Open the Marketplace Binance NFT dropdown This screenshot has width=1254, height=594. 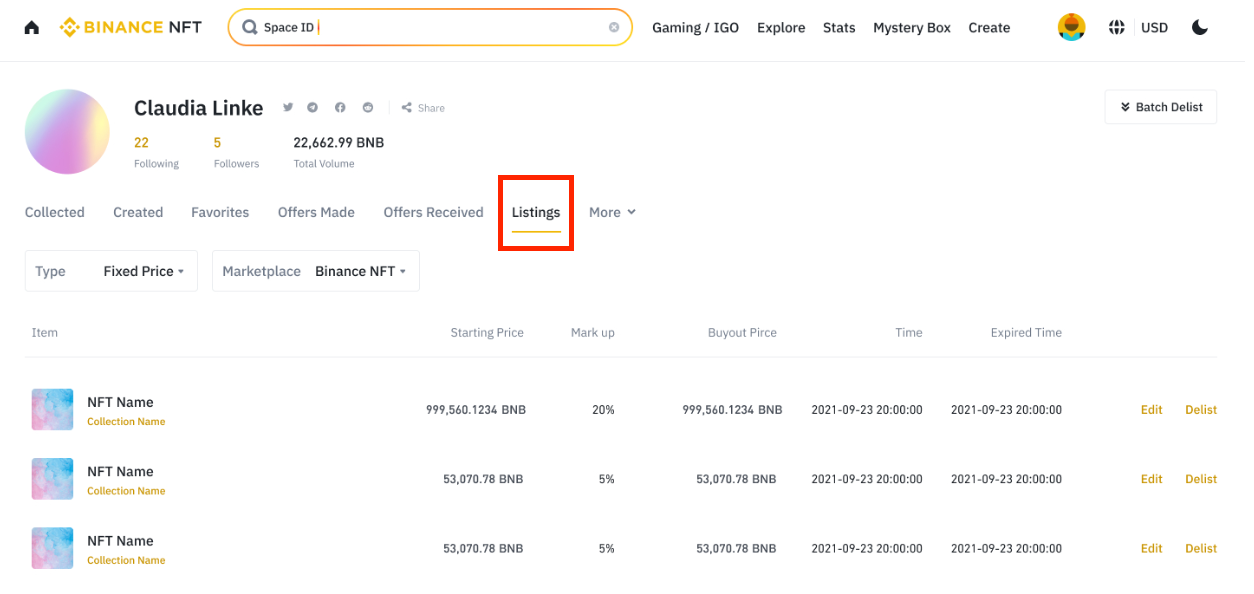315,271
